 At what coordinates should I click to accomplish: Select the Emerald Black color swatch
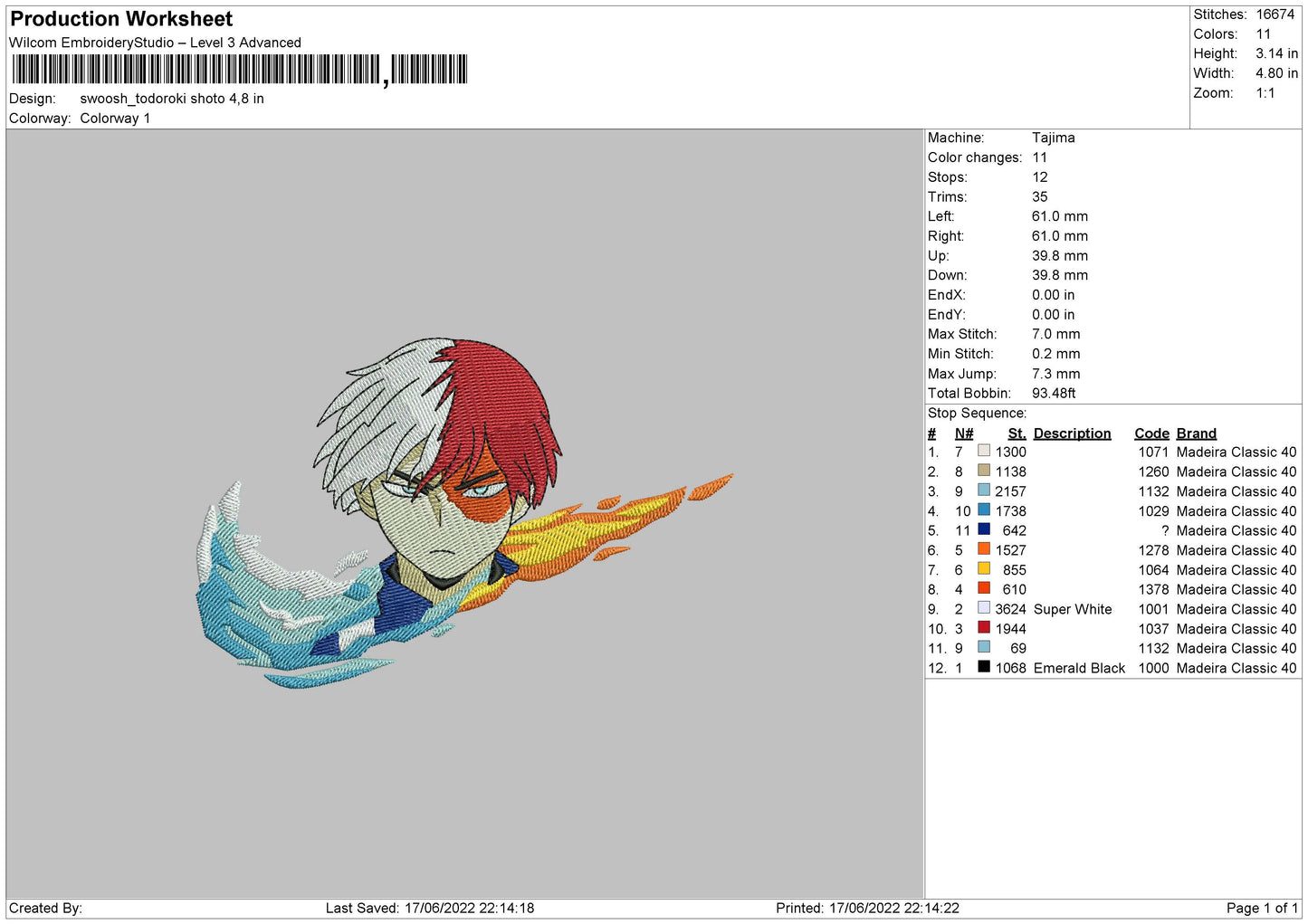(x=984, y=667)
